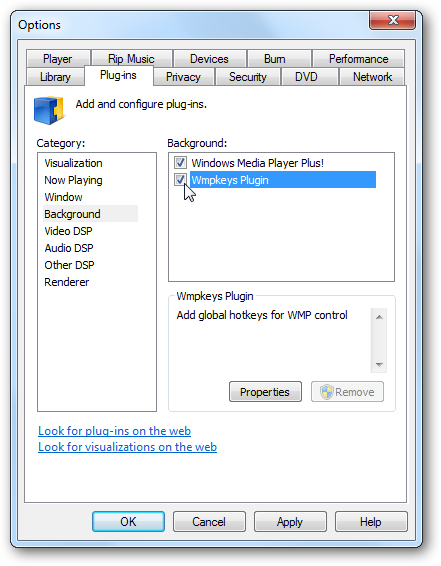Select Renderer category

[66, 282]
